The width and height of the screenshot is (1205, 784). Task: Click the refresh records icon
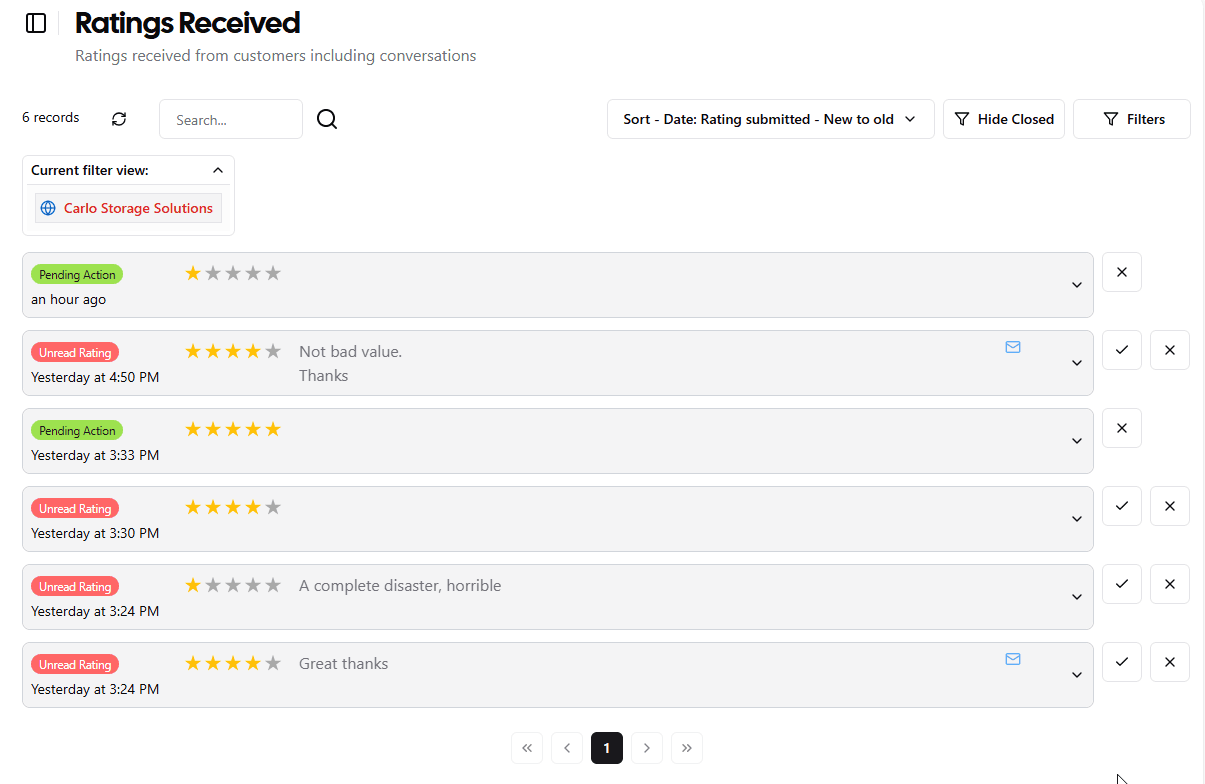pos(119,119)
